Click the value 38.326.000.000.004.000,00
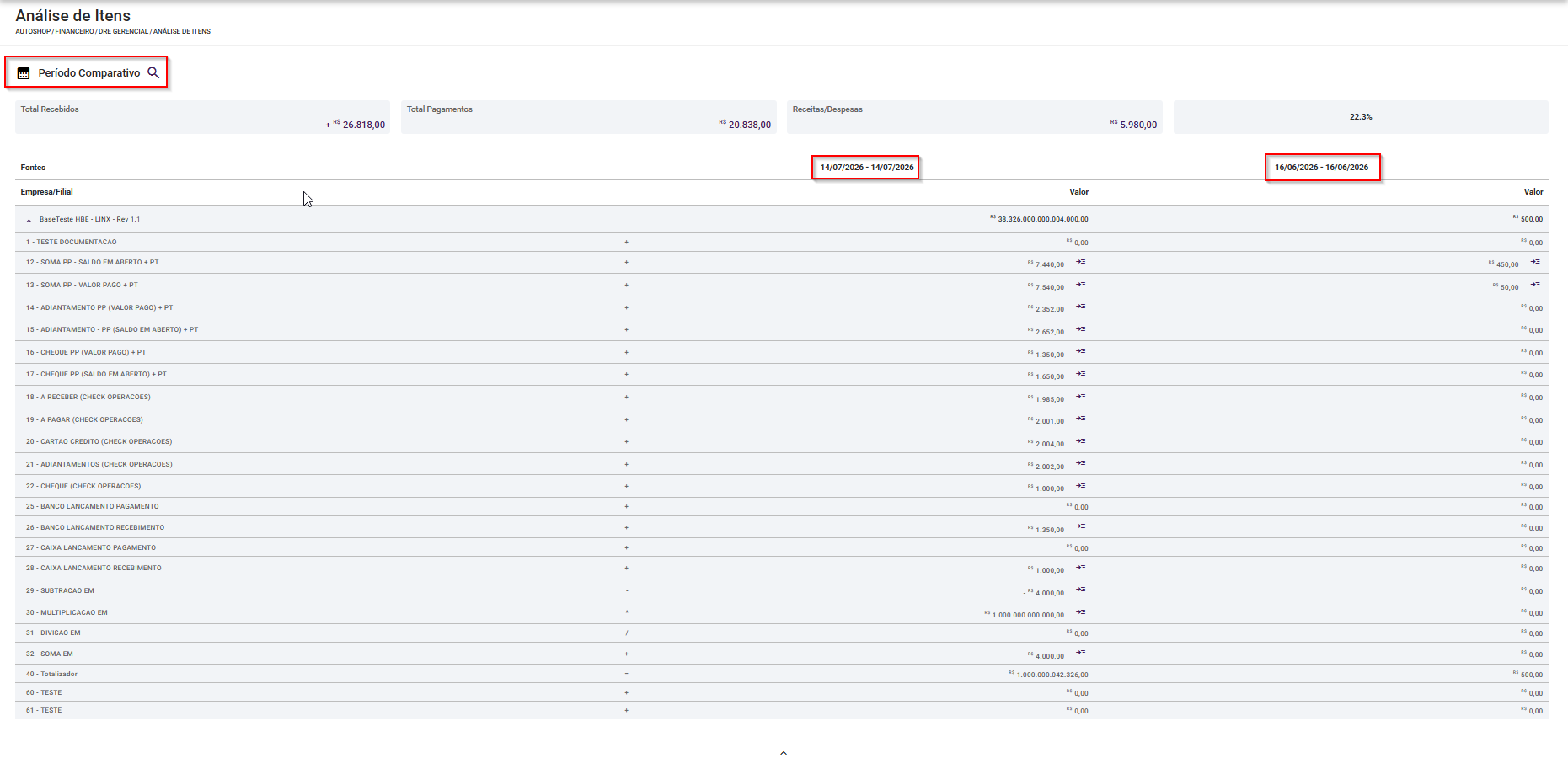The image size is (1568, 758). click(x=1039, y=219)
